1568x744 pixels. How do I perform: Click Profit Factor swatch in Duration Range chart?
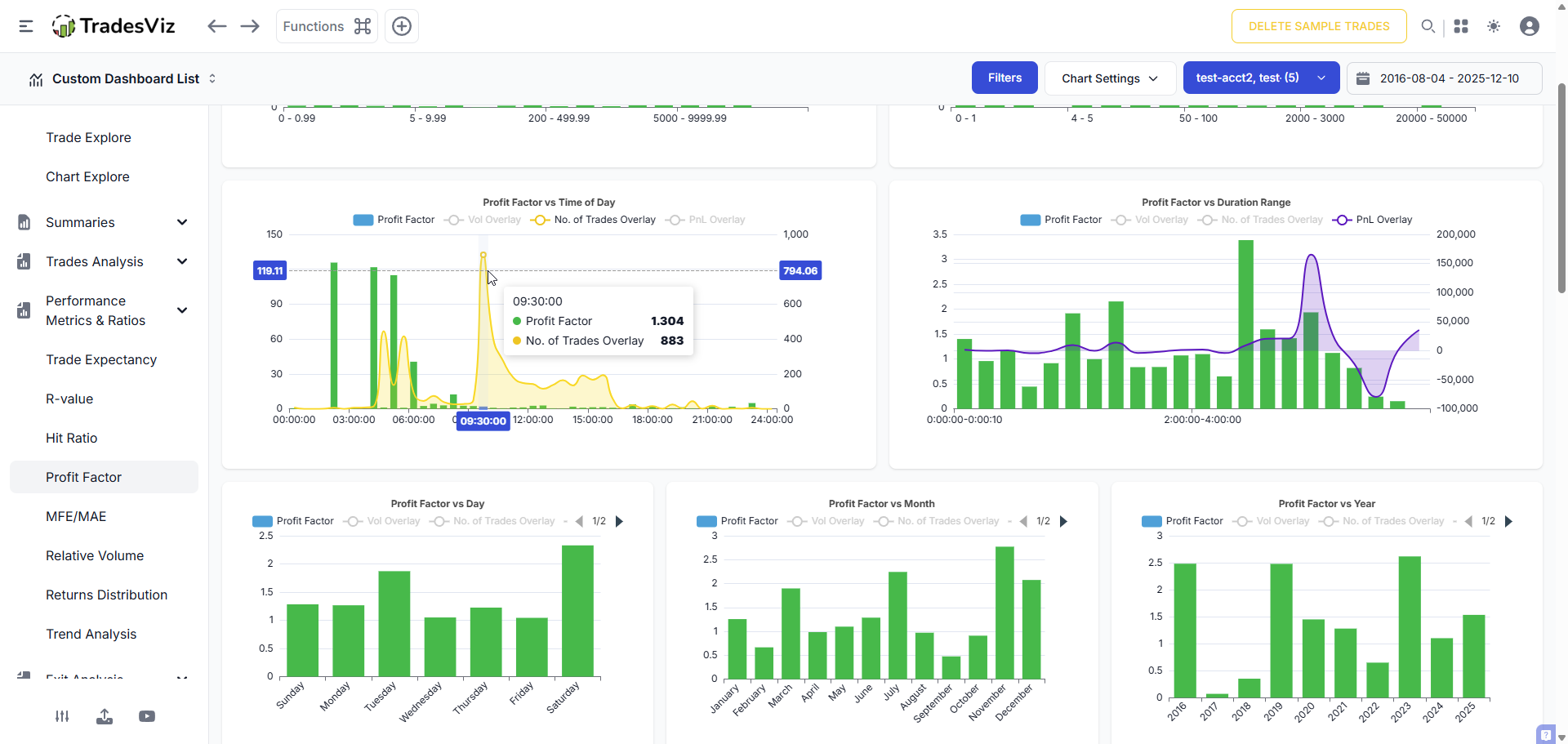1031,220
